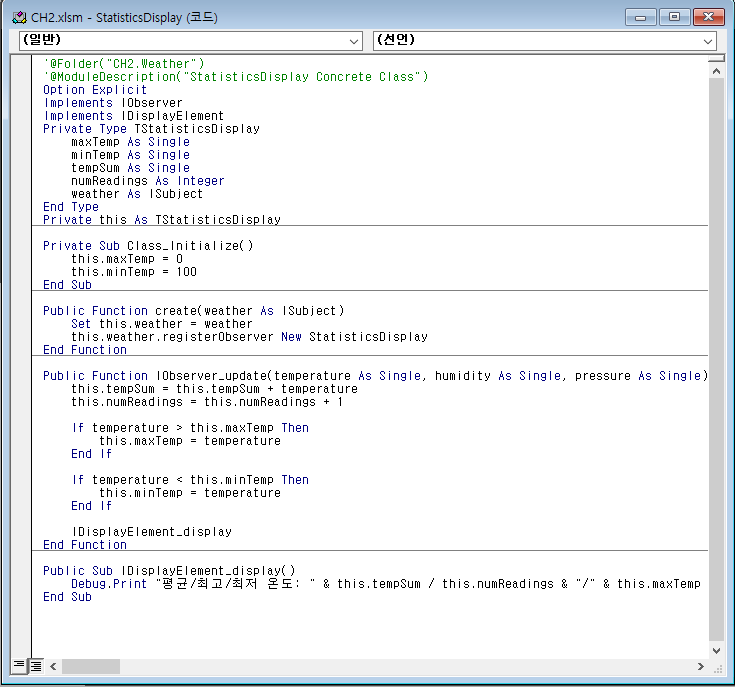Click the split bar above vertical scrollbar
Image resolution: width=735 pixels, height=687 pixels.
716,59
